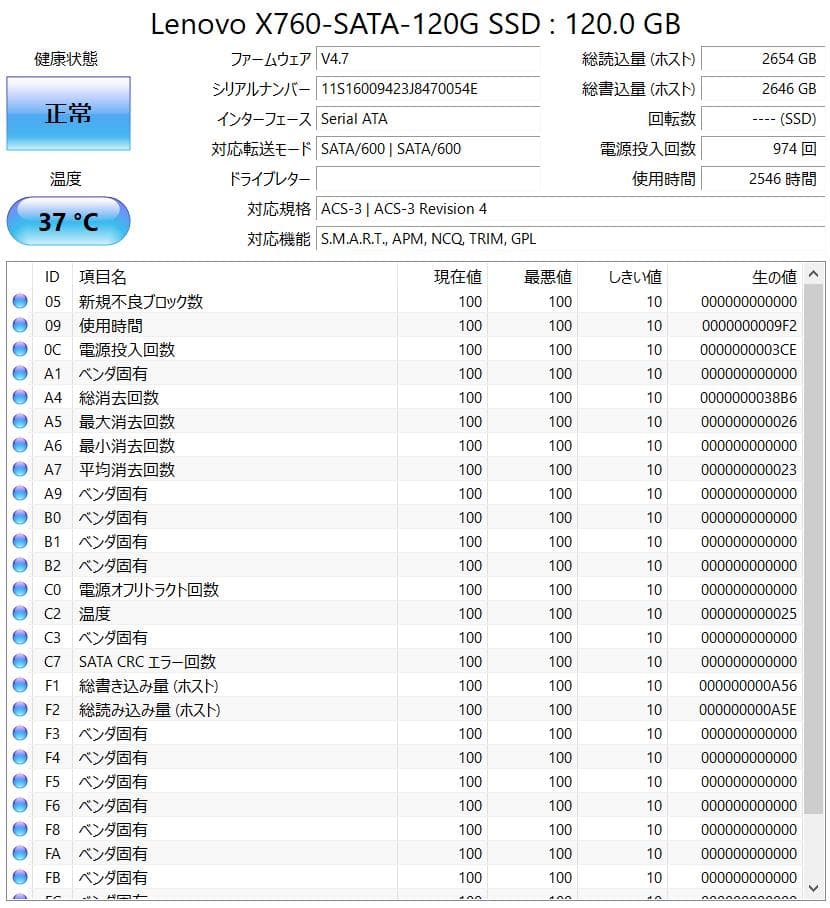Click the serial number field 11S16009423J8470054E
830x908 pixels.
point(427,89)
